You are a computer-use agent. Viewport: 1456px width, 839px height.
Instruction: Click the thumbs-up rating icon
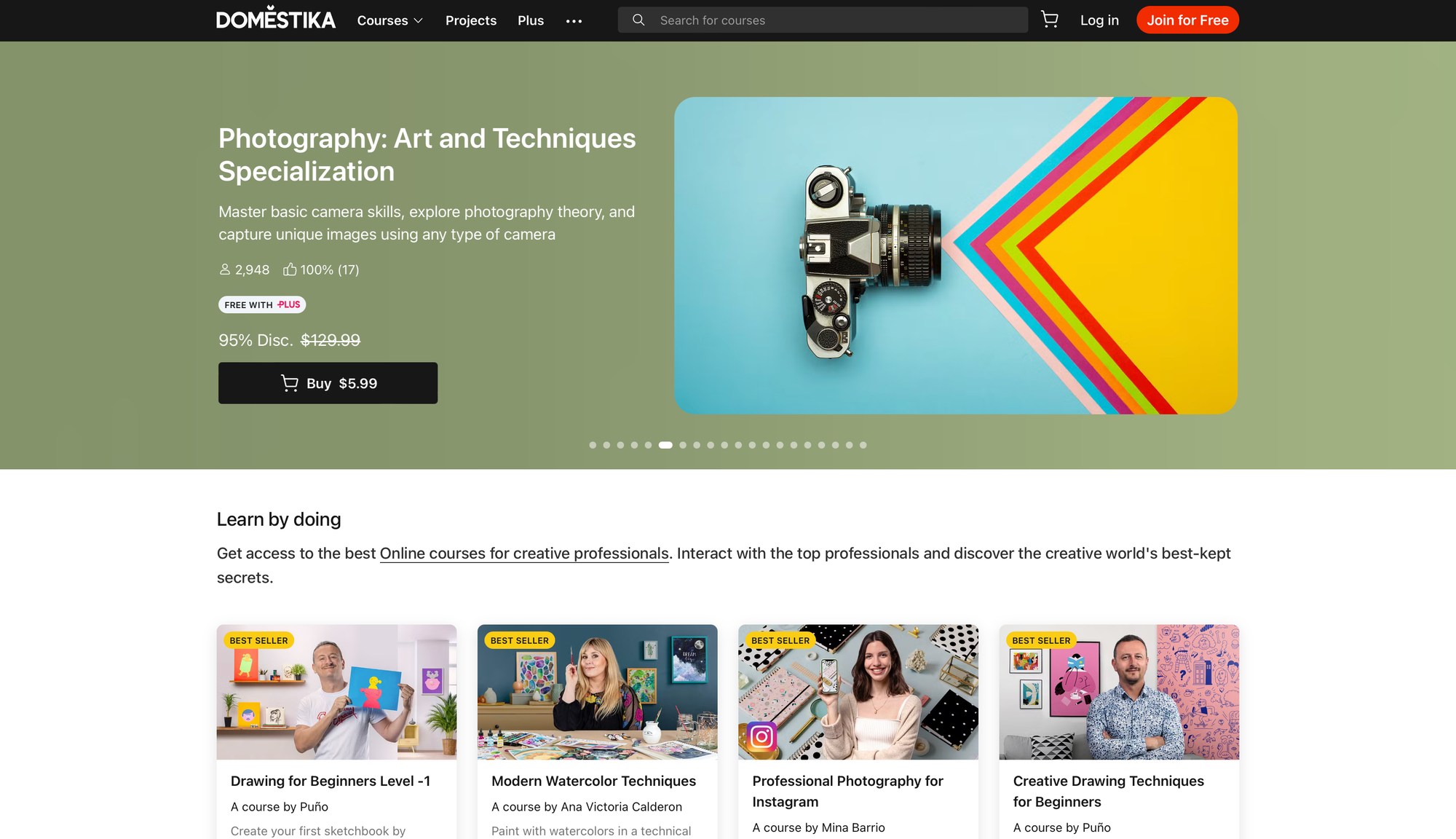pyautogui.click(x=290, y=269)
